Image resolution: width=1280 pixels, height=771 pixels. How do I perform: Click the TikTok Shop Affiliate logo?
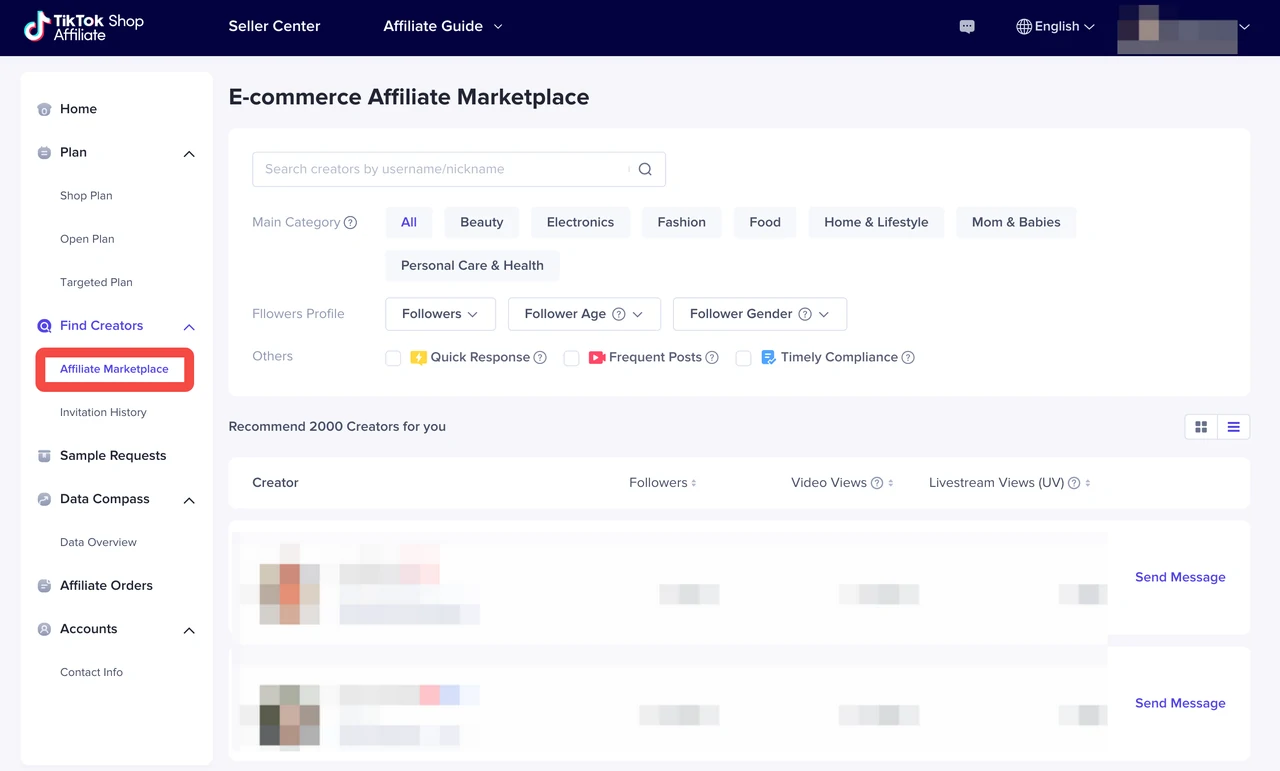(84, 27)
